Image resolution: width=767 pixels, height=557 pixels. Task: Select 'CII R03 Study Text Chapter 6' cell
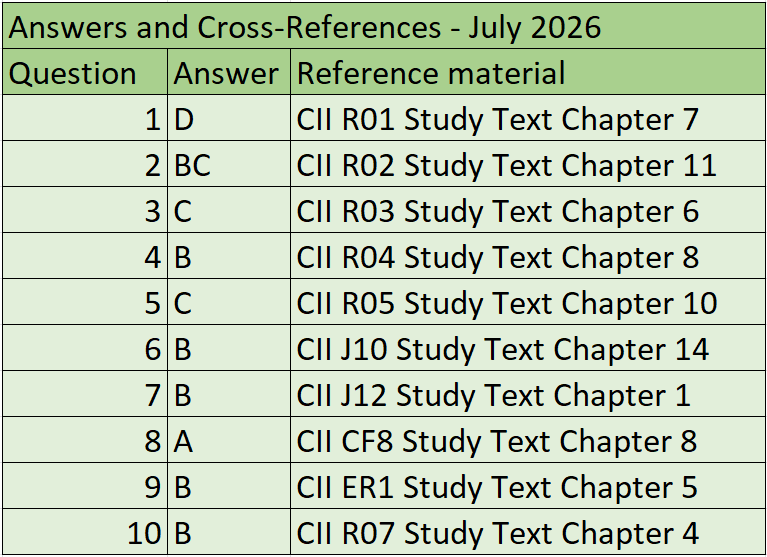pos(528,210)
